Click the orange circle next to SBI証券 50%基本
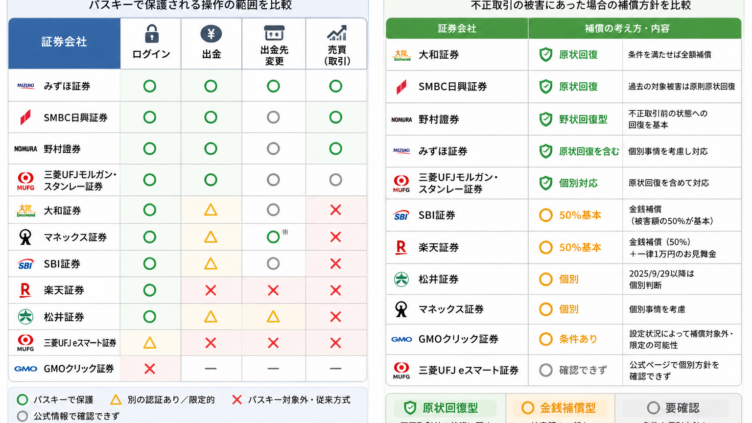Image resolution: width=752 pixels, height=423 pixels. click(x=545, y=215)
